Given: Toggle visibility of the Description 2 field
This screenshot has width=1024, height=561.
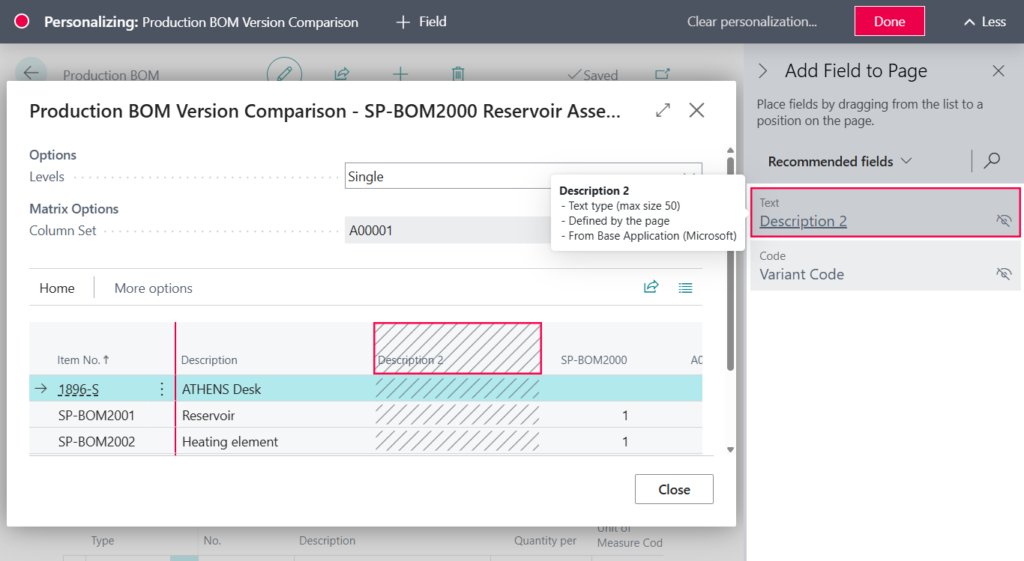Looking at the screenshot, I should point(1004,221).
